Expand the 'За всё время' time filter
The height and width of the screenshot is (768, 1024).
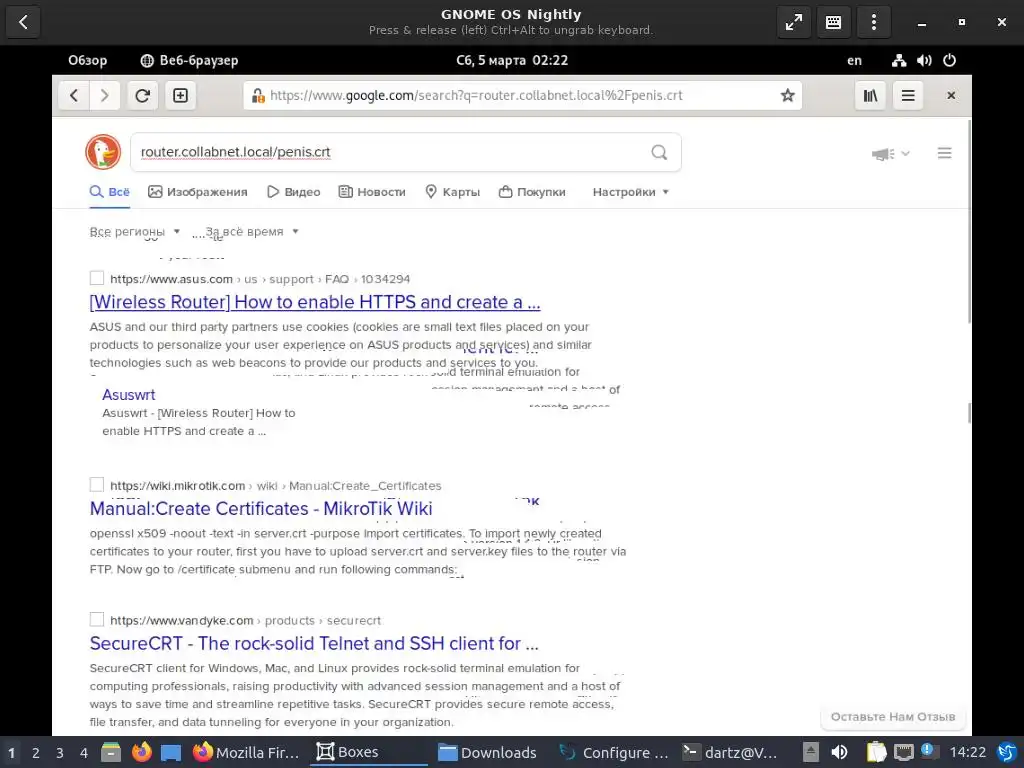click(252, 231)
